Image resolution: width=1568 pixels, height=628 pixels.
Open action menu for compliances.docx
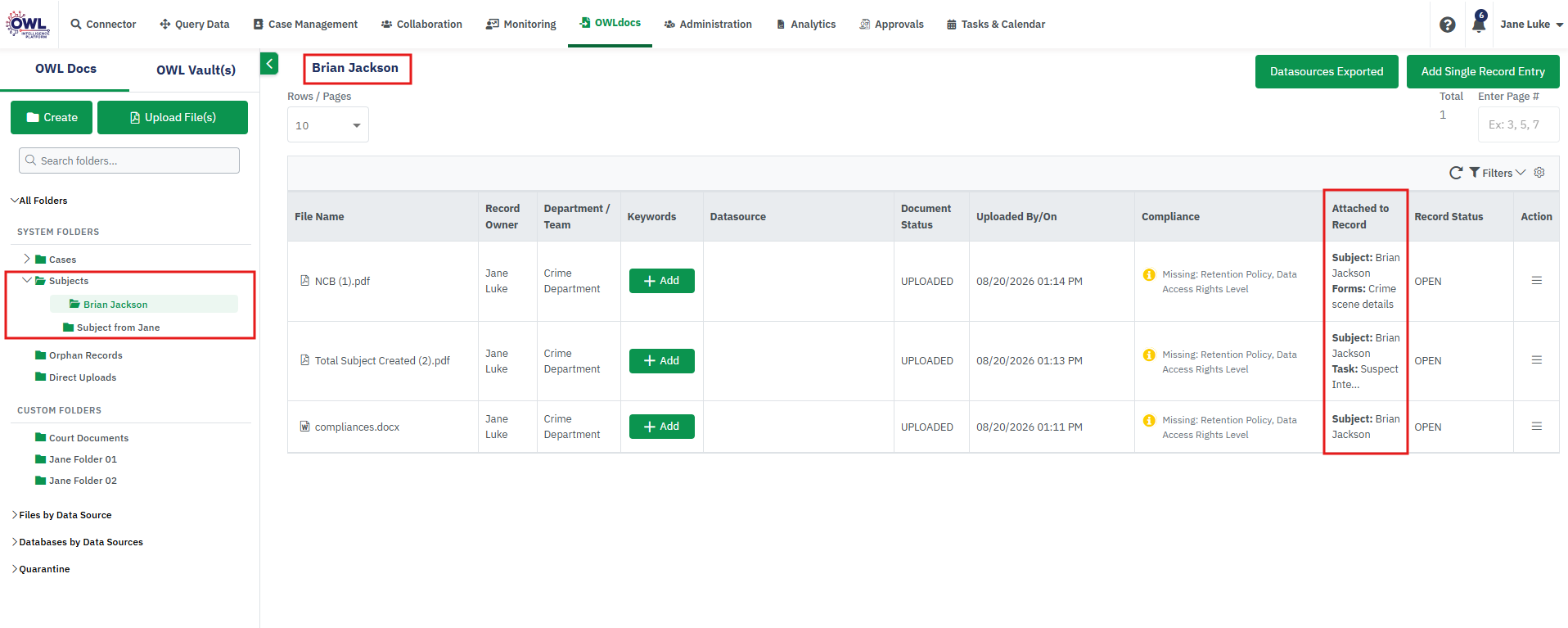(x=1537, y=427)
